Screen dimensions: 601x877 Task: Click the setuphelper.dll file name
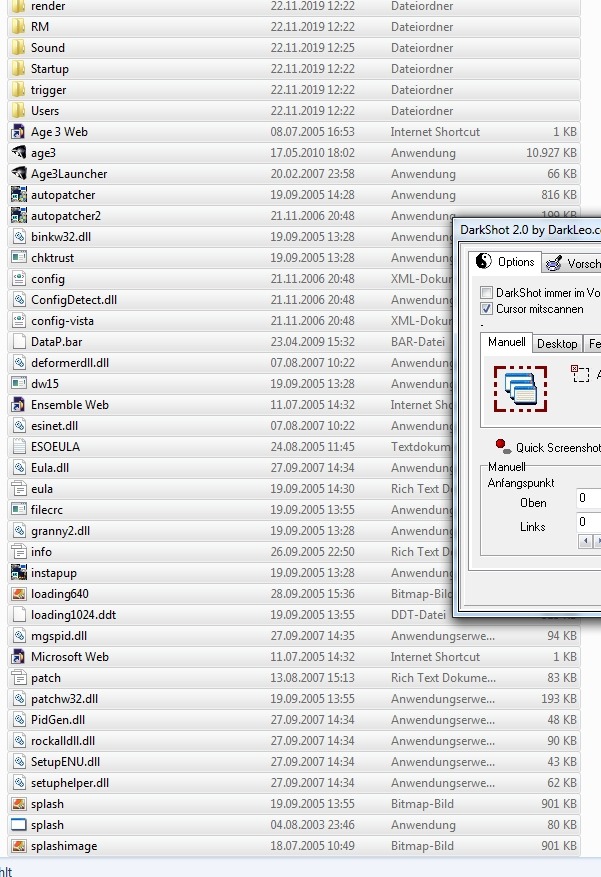click(70, 782)
